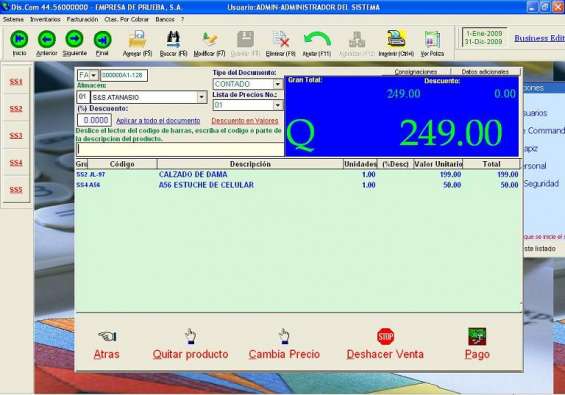Switch to the Consignaciones tab
Viewport: 565px width, 395px height.
[415, 72]
